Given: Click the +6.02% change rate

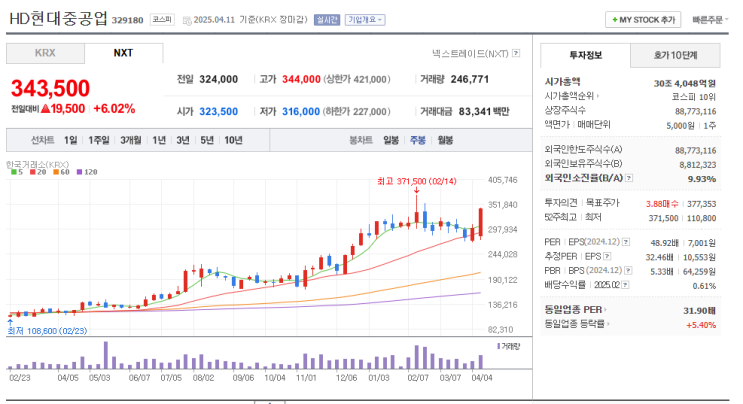Looking at the screenshot, I should (x=114, y=108).
